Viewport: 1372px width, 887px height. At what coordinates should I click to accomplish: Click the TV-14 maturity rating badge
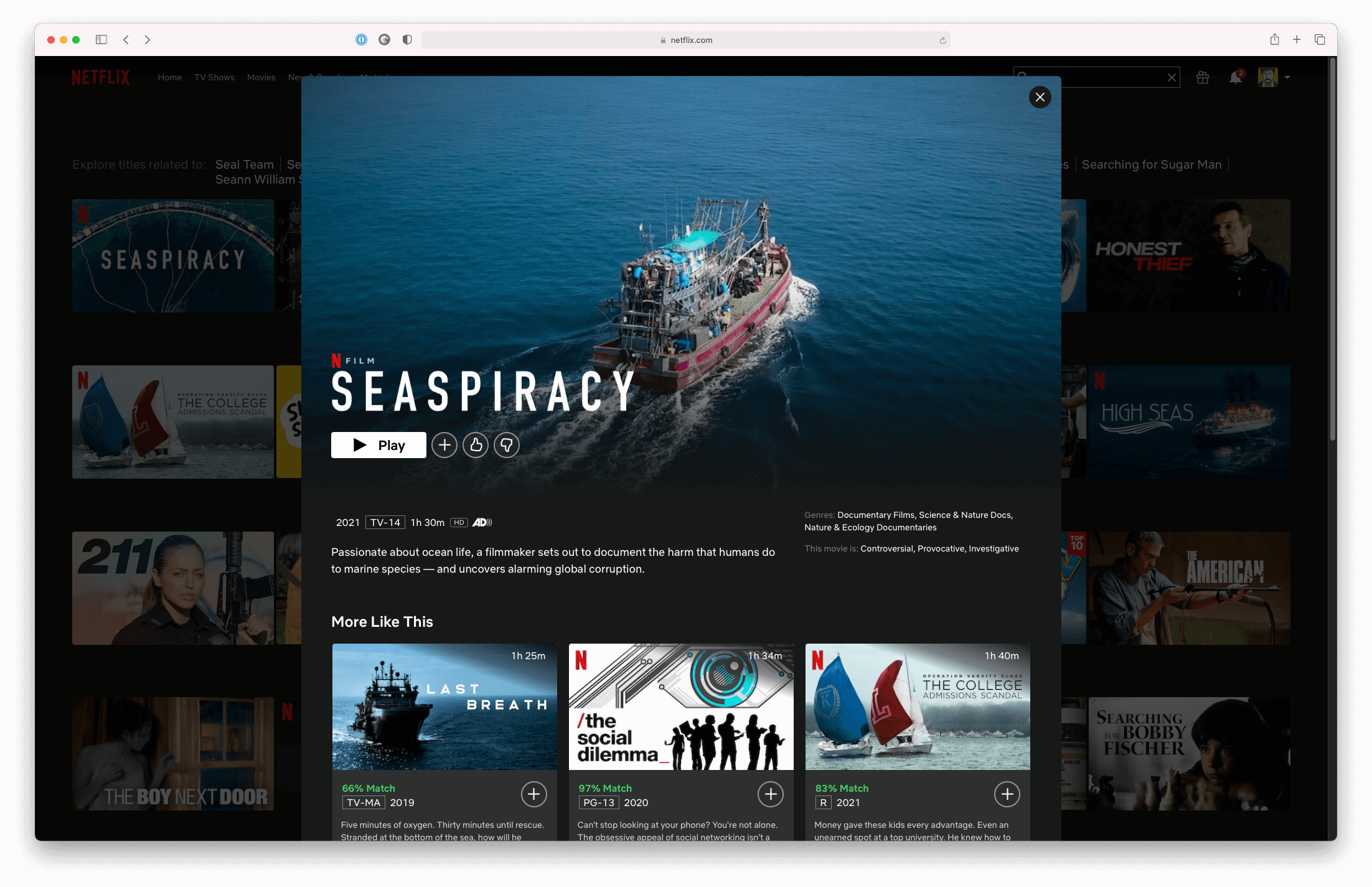click(385, 522)
